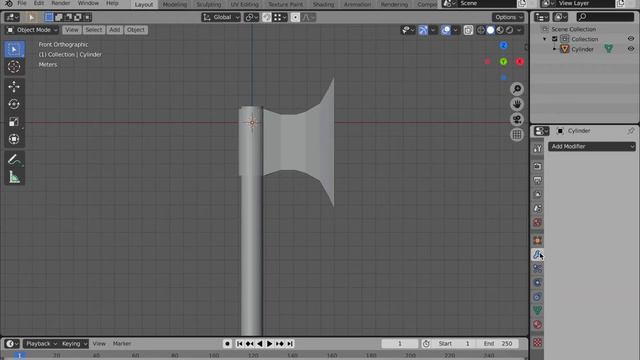The image size is (640, 360).
Task: Open World properties tab
Action: pyautogui.click(x=538, y=222)
